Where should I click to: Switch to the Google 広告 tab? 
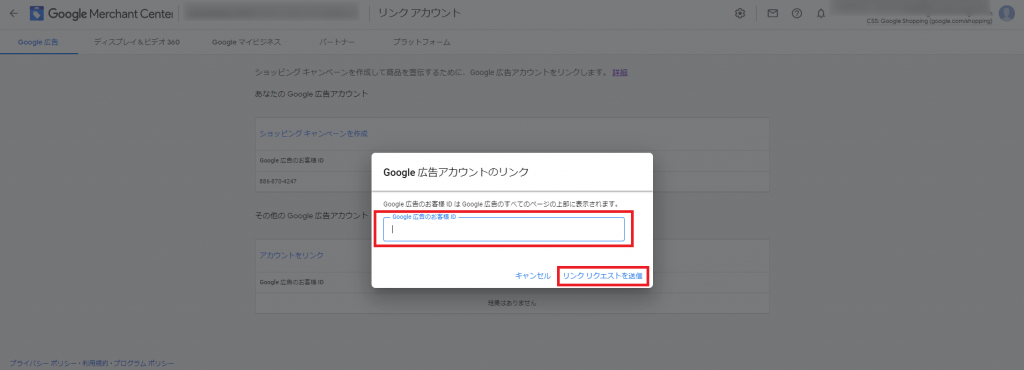(x=38, y=42)
